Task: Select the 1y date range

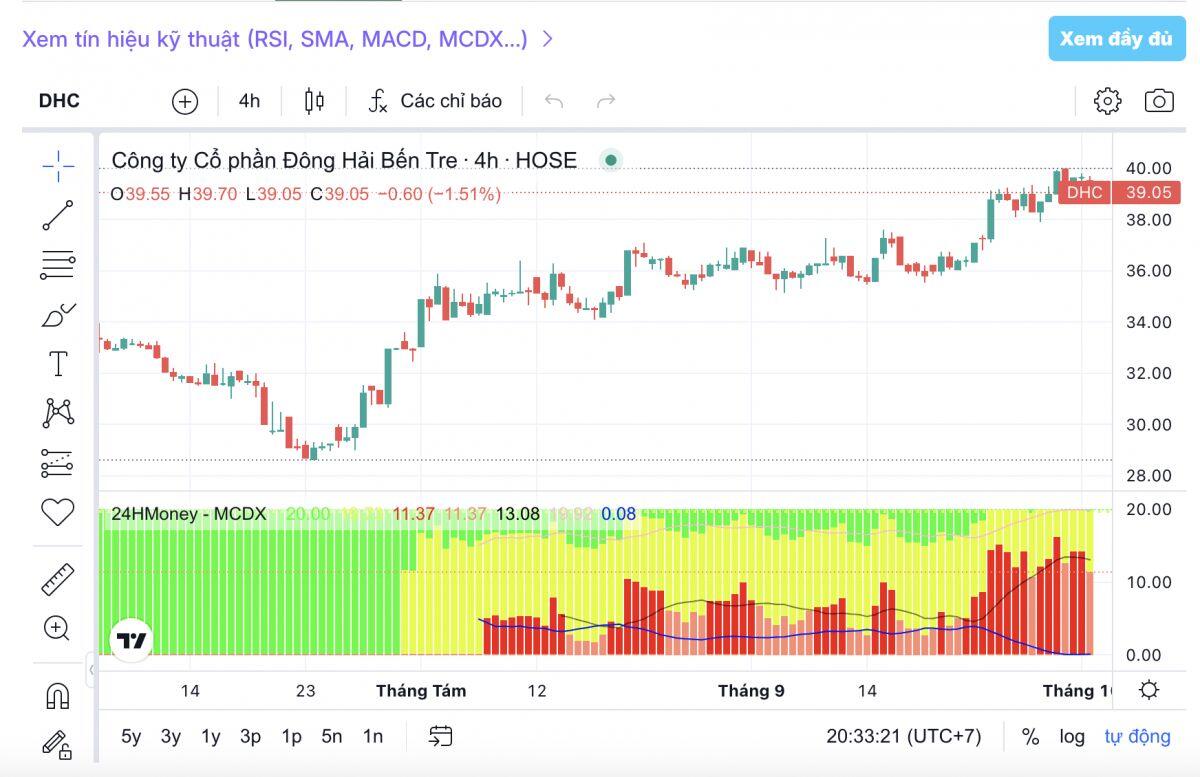Action: (x=210, y=737)
